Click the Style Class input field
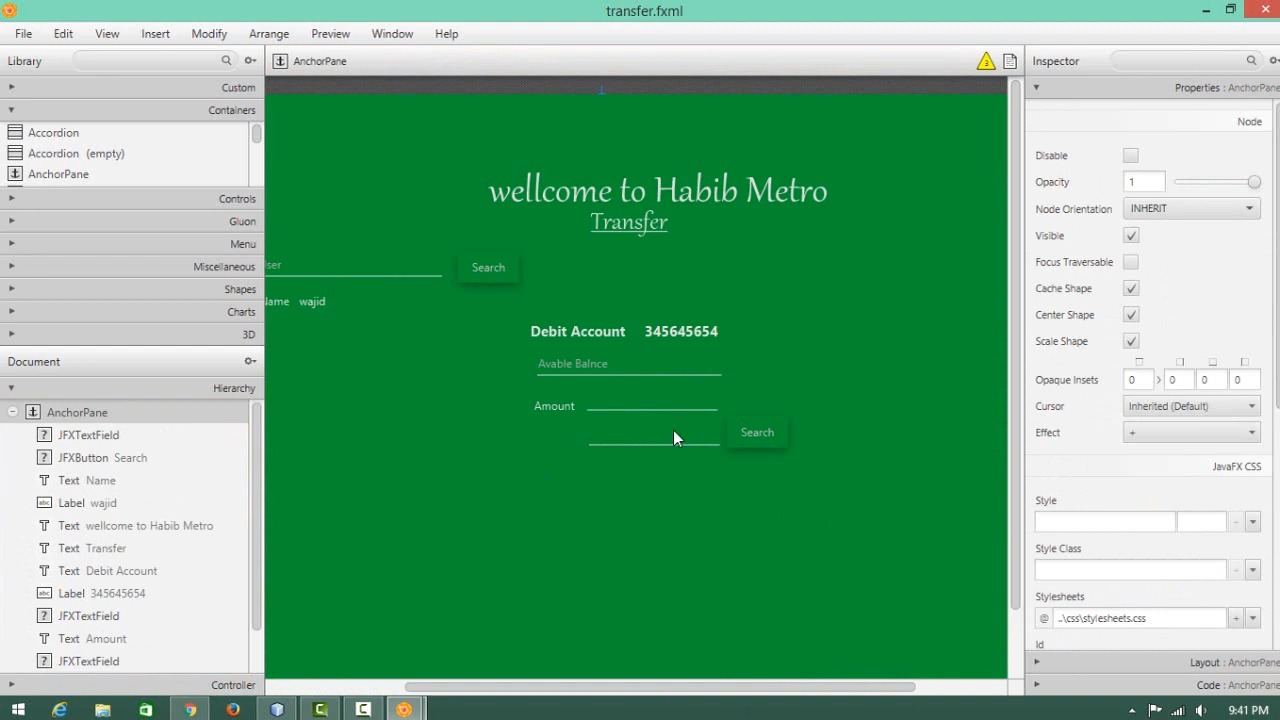Image resolution: width=1280 pixels, height=720 pixels. click(x=1130, y=570)
